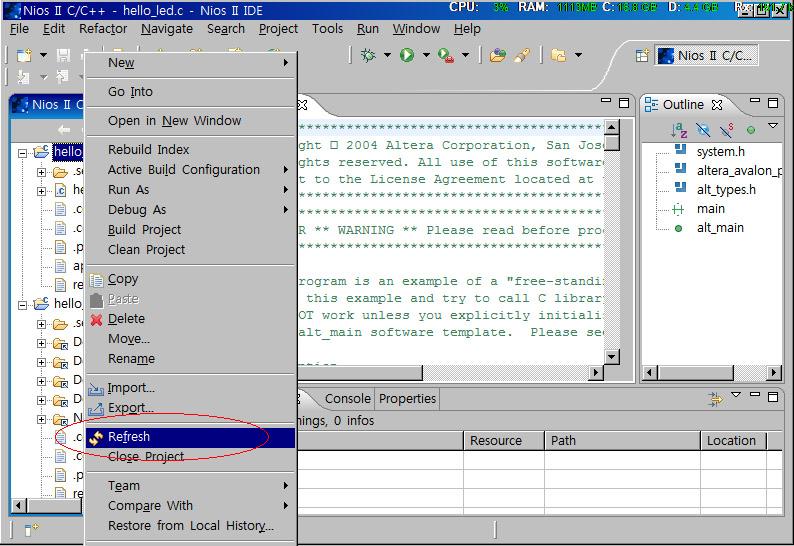Choose Refresh from the context menu
Screen dimensions: 794x546
(x=190, y=437)
